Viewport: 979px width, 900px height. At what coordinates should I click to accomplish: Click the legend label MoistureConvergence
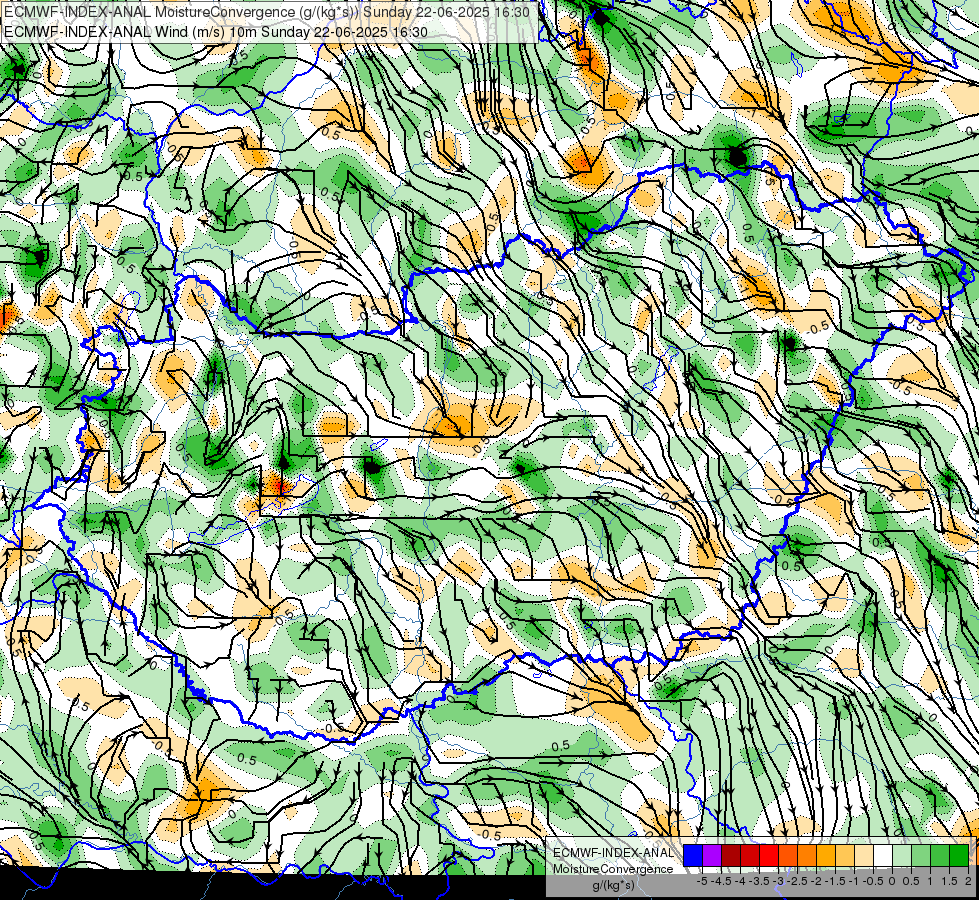[613, 869]
